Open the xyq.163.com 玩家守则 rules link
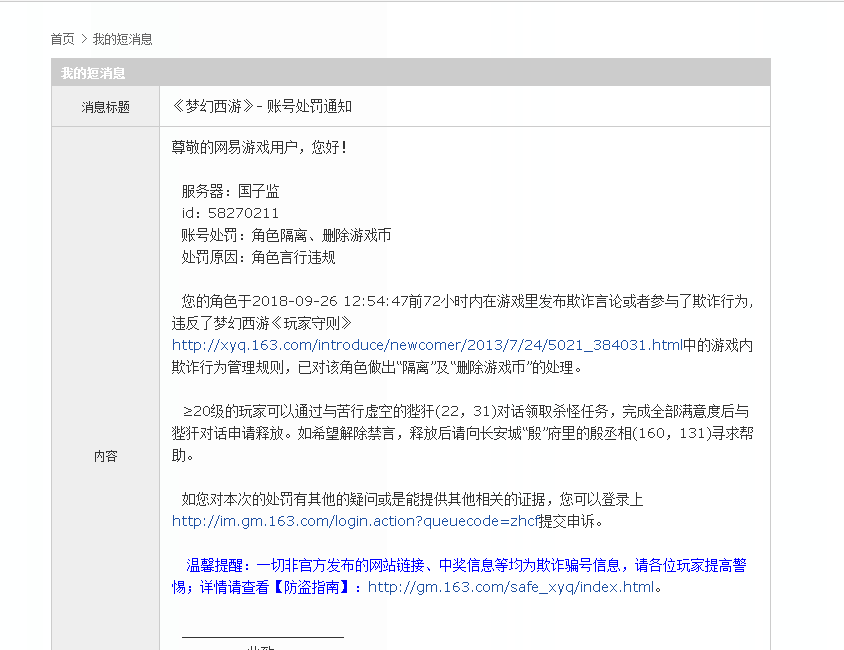The height and width of the screenshot is (650, 844). (427, 345)
